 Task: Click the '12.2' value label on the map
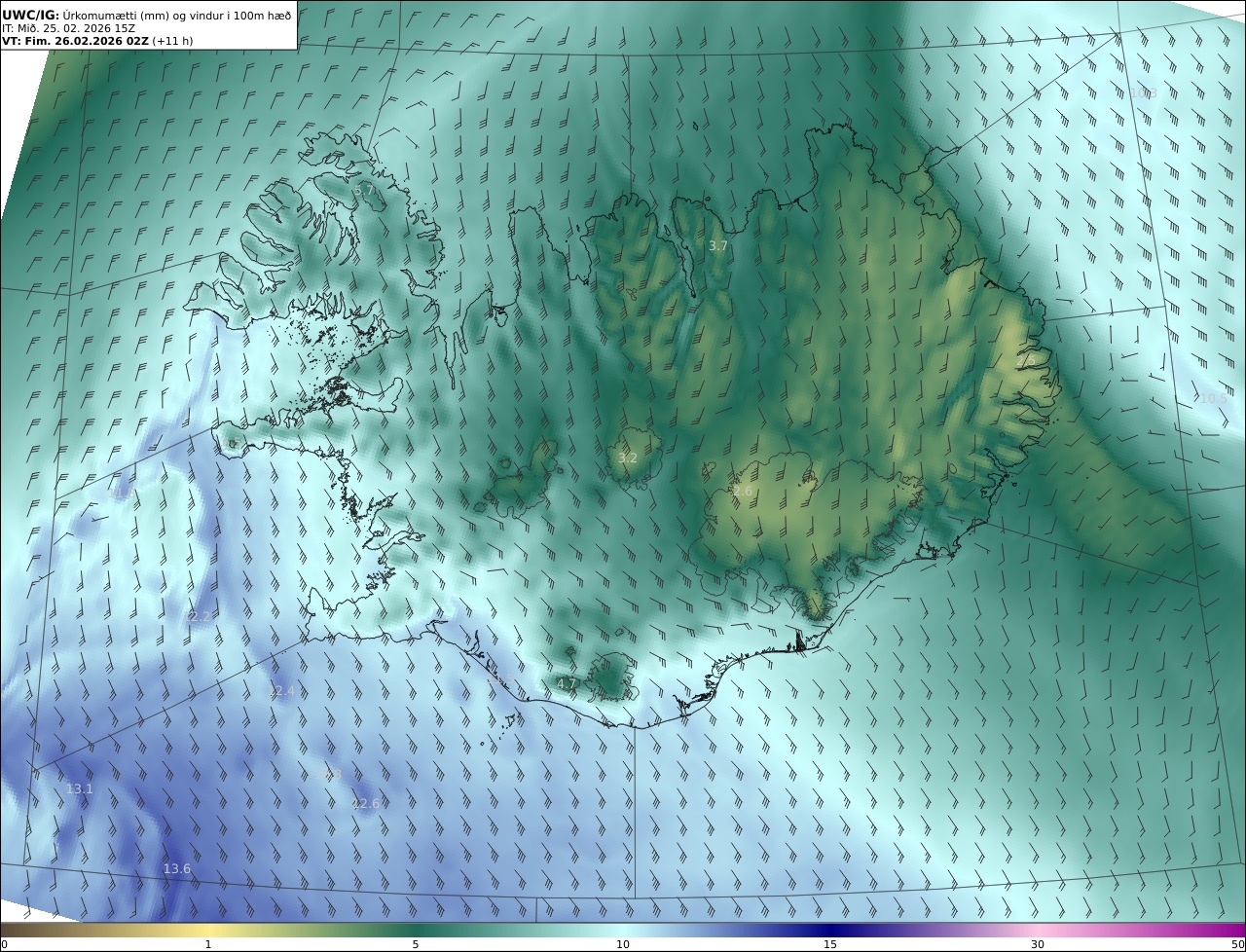point(198,616)
